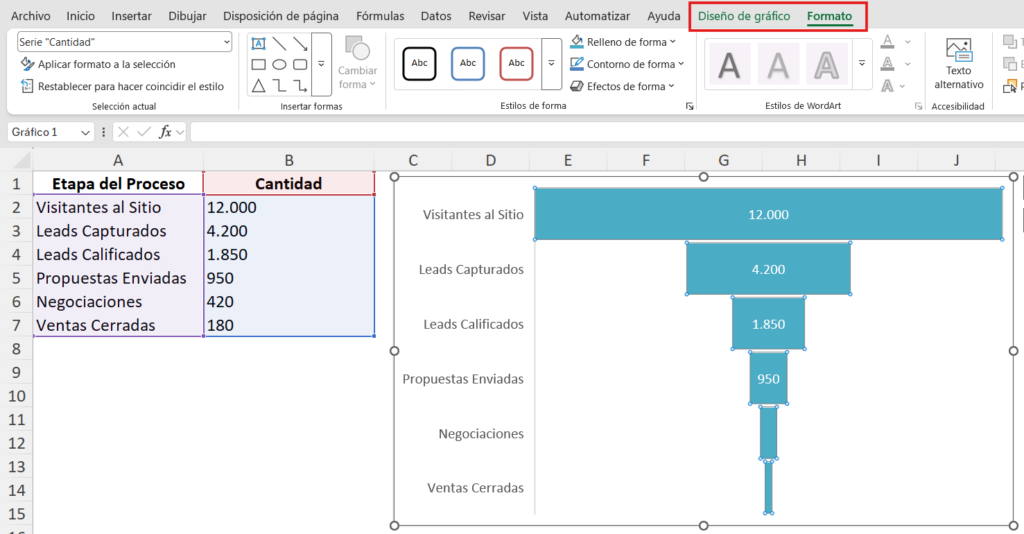The width and height of the screenshot is (1024, 534).
Task: Open the text fill dropdown arrow
Action: [x=907, y=42]
